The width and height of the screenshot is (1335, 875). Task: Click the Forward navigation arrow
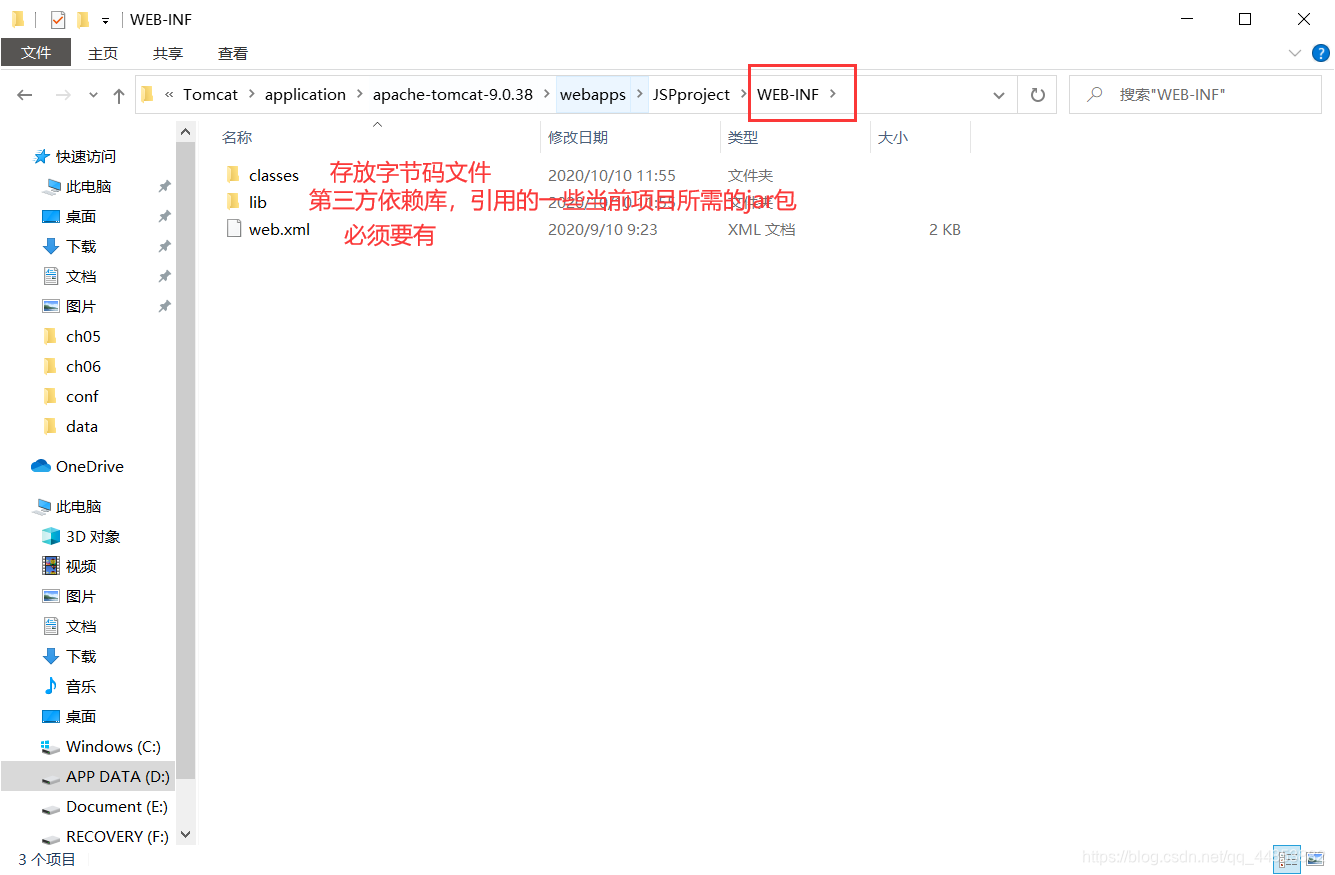coord(63,95)
